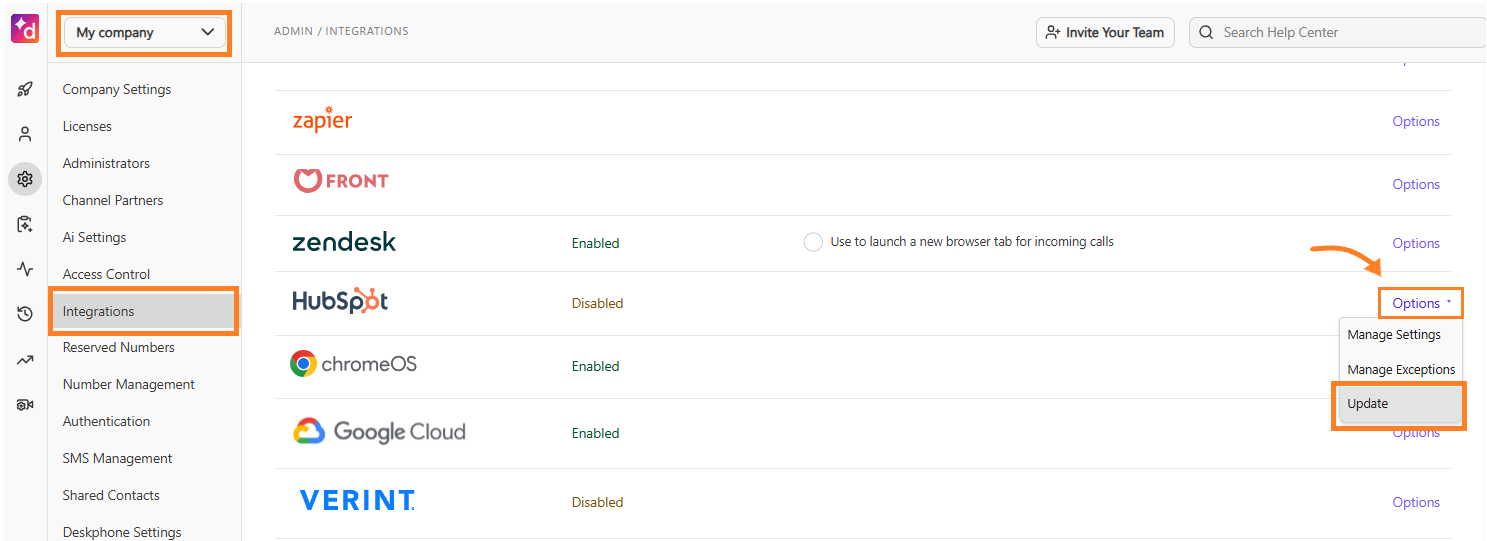Select Zendesk launch new browser tab radio
Viewport: 1487px width, 541px height.
click(813, 242)
